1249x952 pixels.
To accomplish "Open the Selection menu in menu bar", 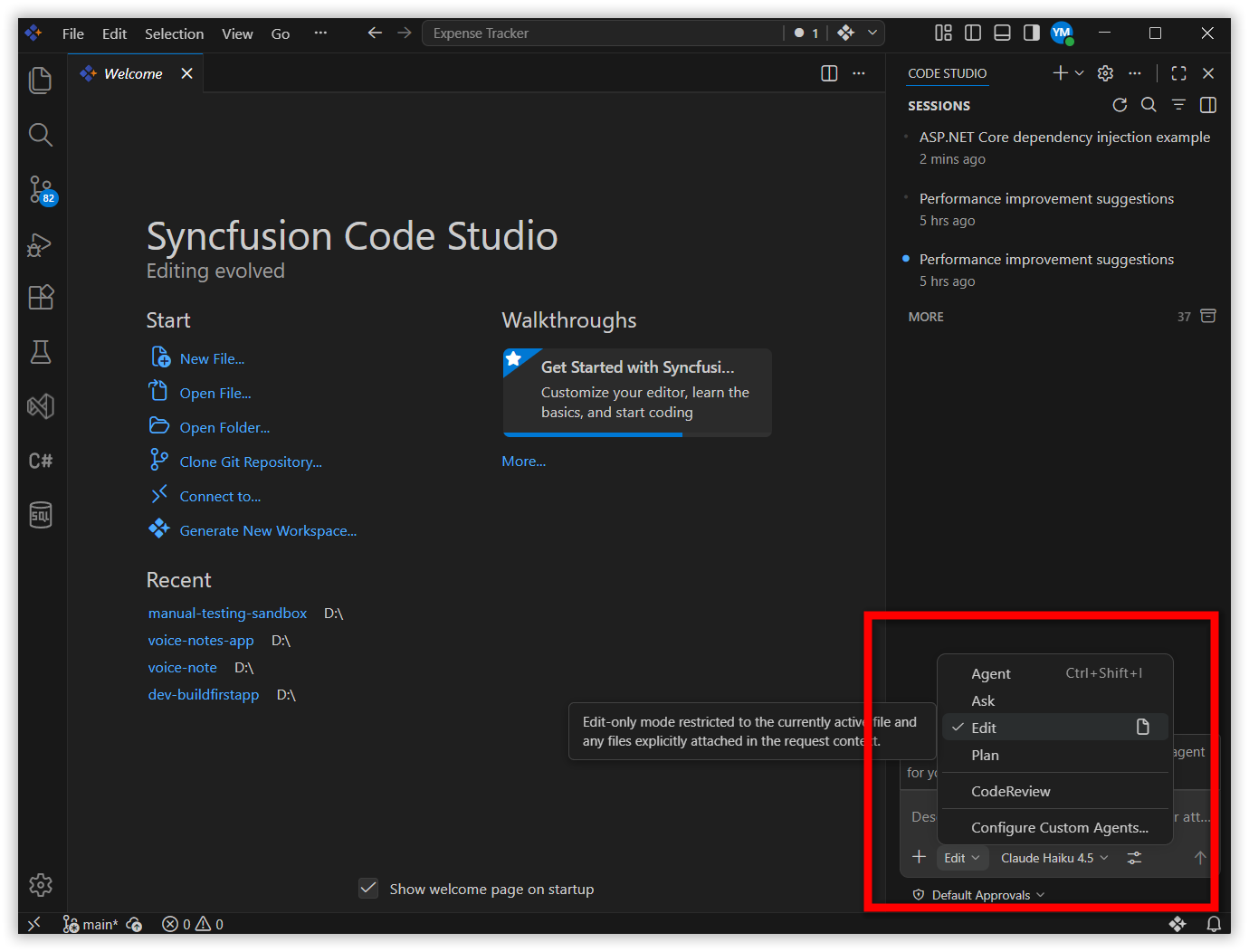I will click(174, 33).
